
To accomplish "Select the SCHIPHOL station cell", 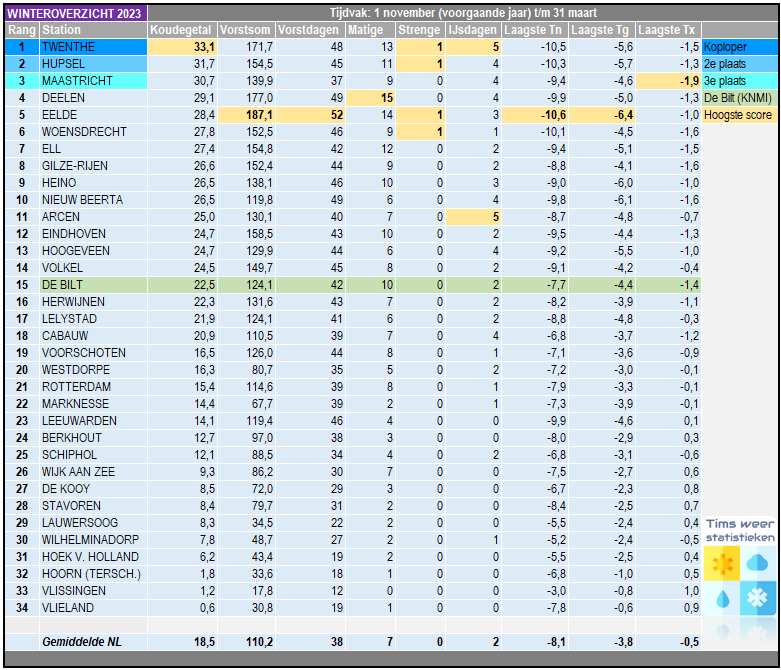I will pos(94,455).
